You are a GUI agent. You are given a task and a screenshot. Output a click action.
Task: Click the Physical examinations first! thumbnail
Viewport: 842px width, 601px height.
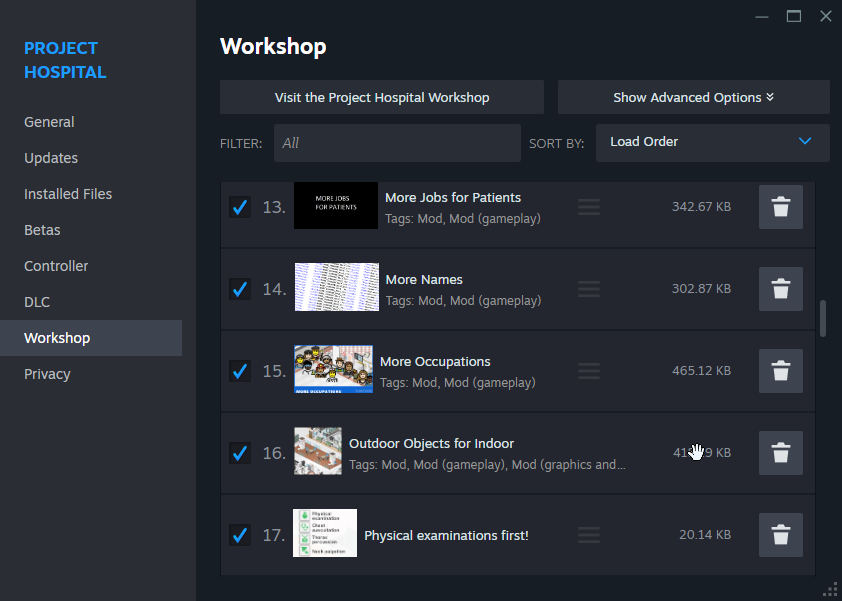(x=325, y=533)
